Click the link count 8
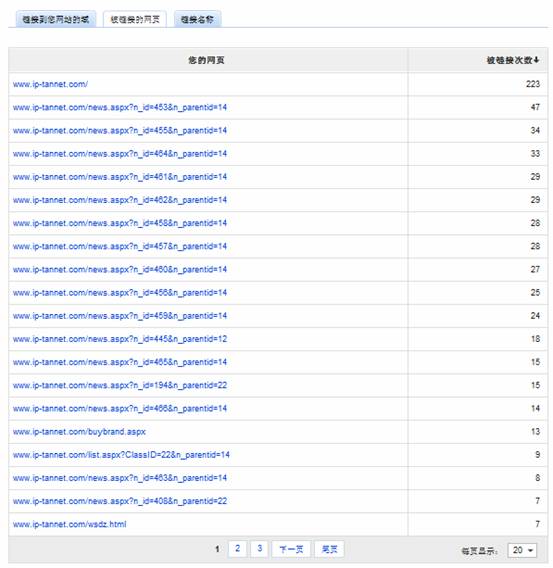The width and height of the screenshot is (553, 568). [538, 478]
